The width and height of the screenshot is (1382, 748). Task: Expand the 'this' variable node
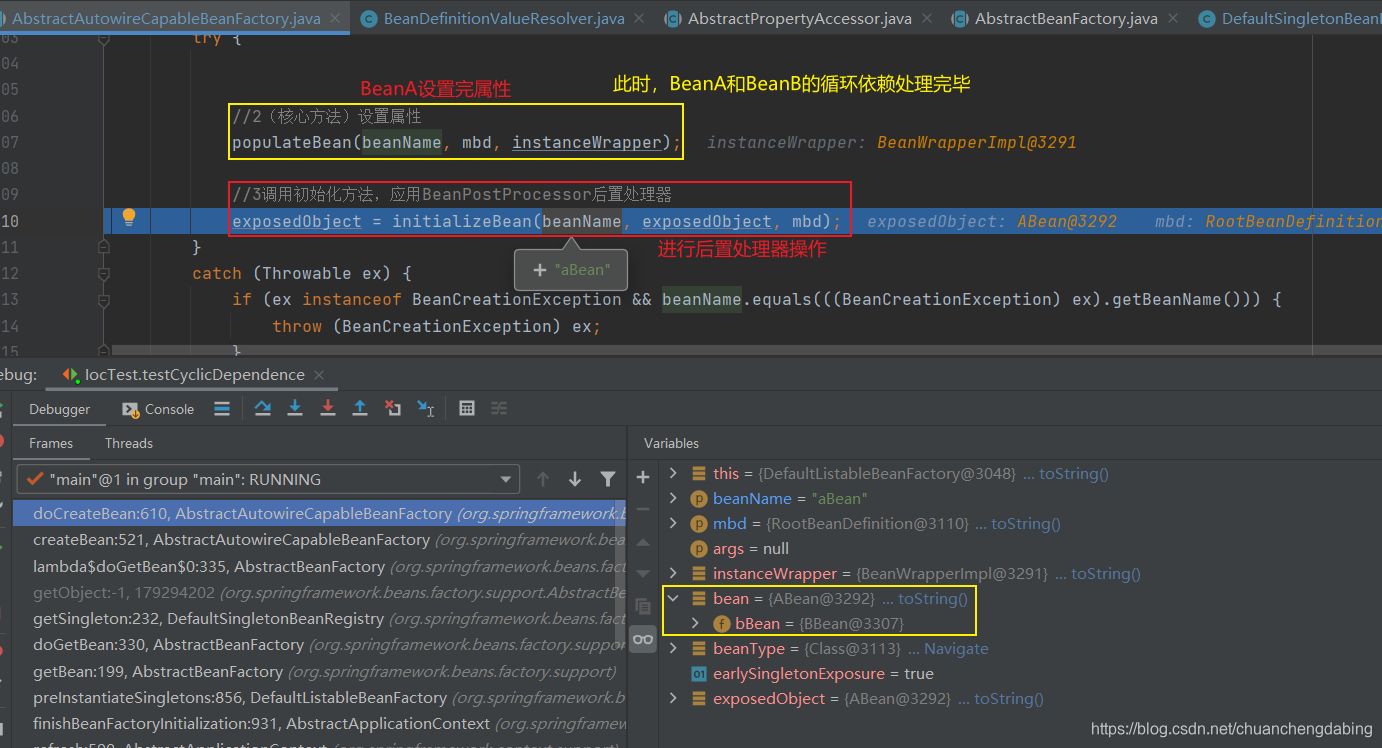(x=673, y=473)
